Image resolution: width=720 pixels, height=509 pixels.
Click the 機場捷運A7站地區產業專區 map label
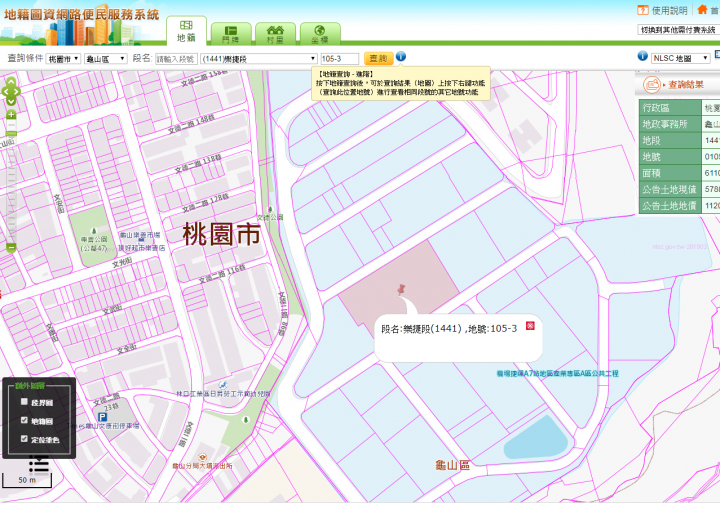point(557,373)
